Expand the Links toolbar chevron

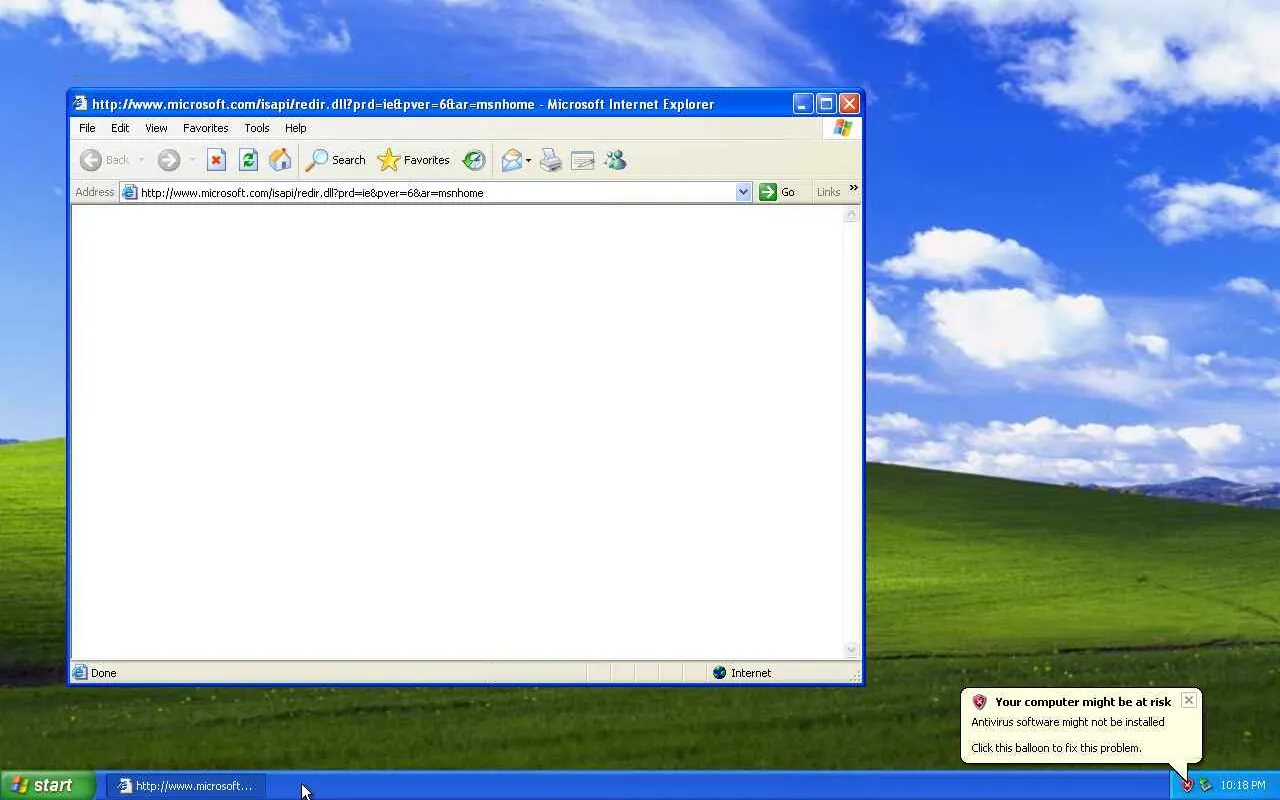click(x=853, y=188)
